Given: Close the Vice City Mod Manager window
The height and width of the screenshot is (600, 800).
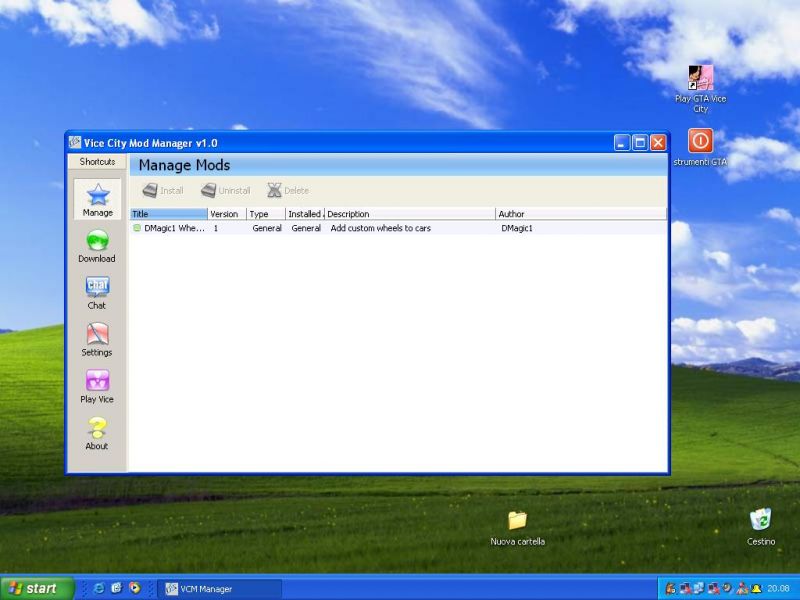Looking at the screenshot, I should (x=658, y=143).
